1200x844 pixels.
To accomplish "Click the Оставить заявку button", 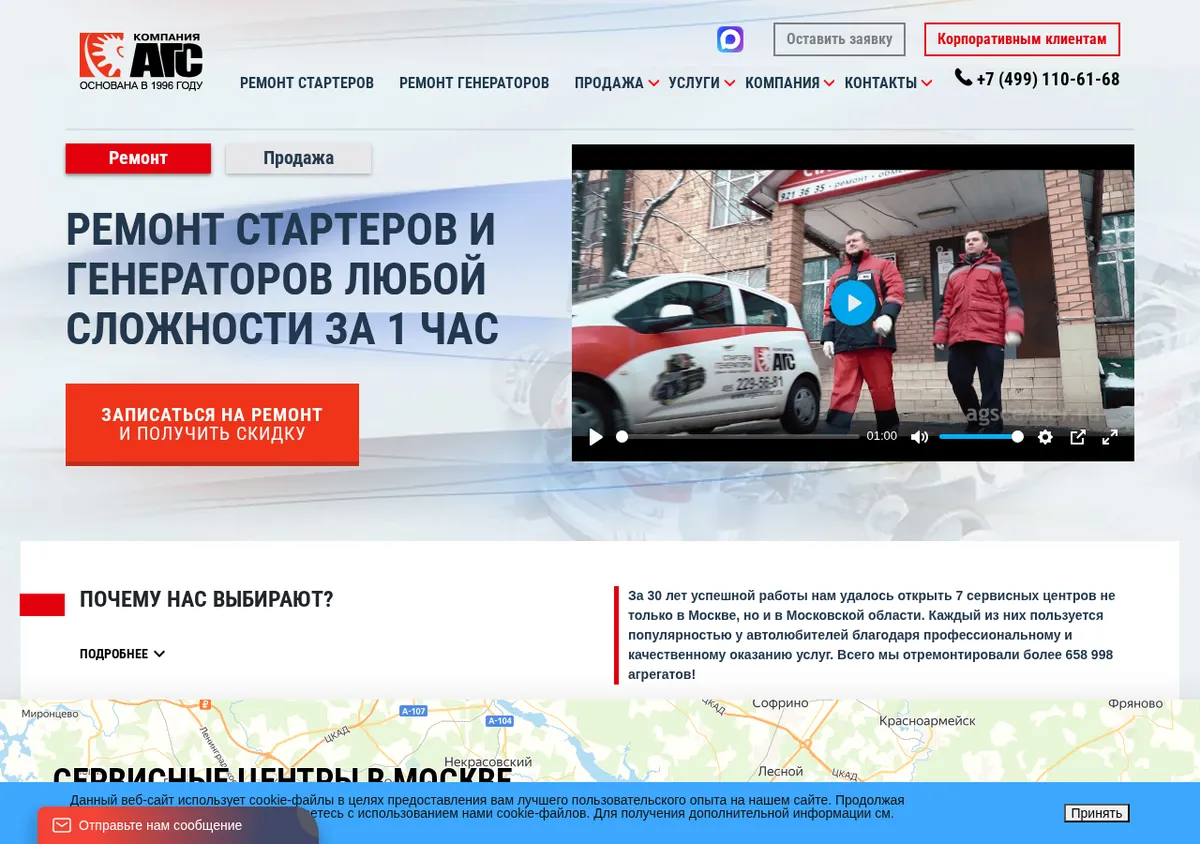I will pos(839,39).
